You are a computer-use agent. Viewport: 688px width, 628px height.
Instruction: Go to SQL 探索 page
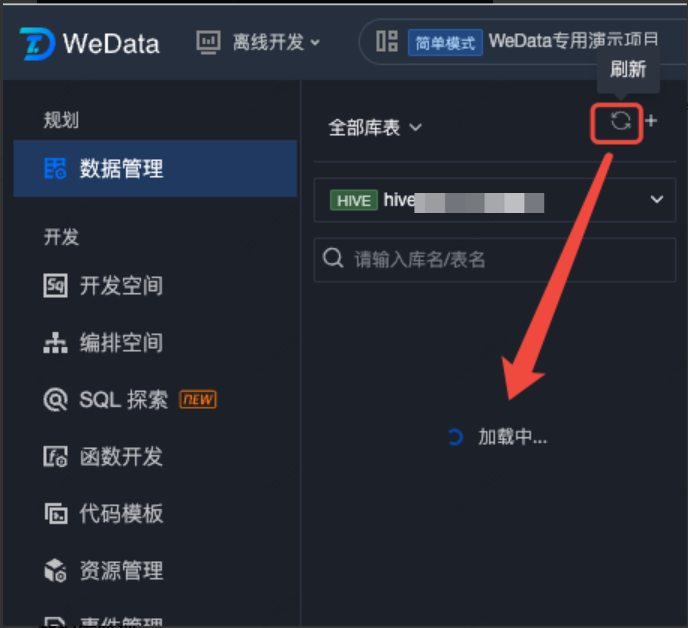pos(124,400)
